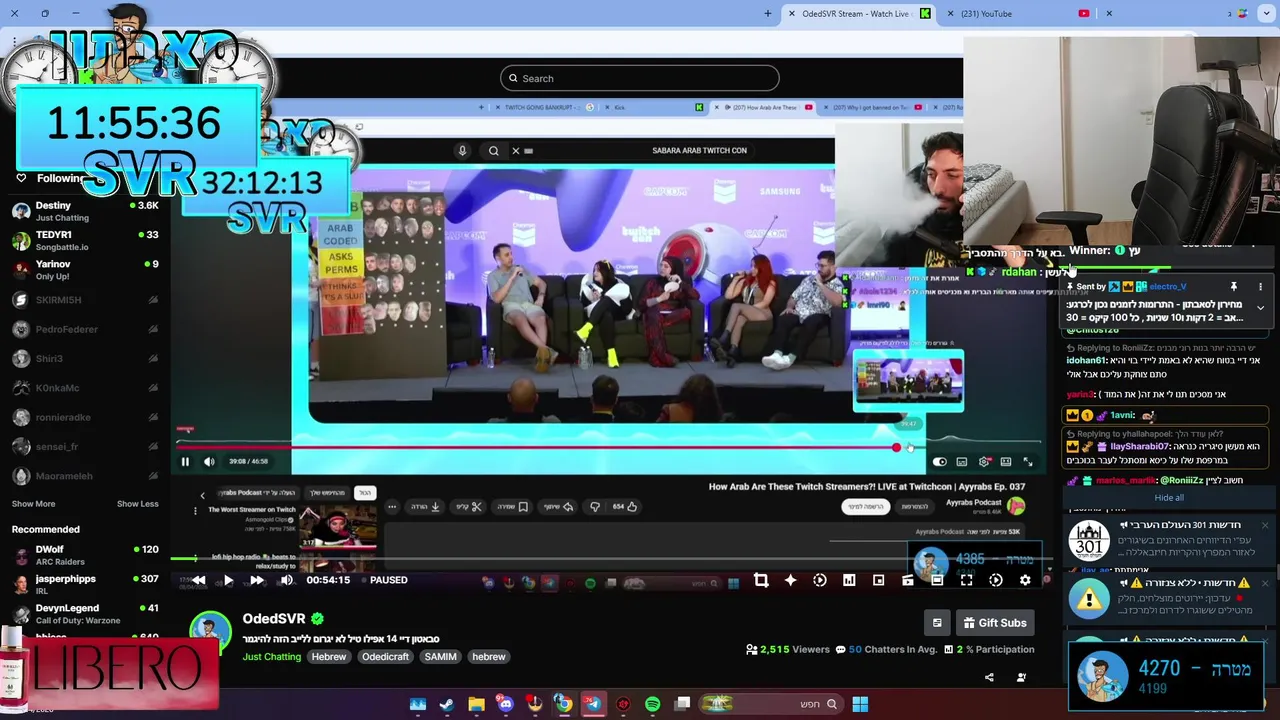The width and height of the screenshot is (1280, 720).
Task: Click the YouTube voice search microphone
Action: click(462, 151)
